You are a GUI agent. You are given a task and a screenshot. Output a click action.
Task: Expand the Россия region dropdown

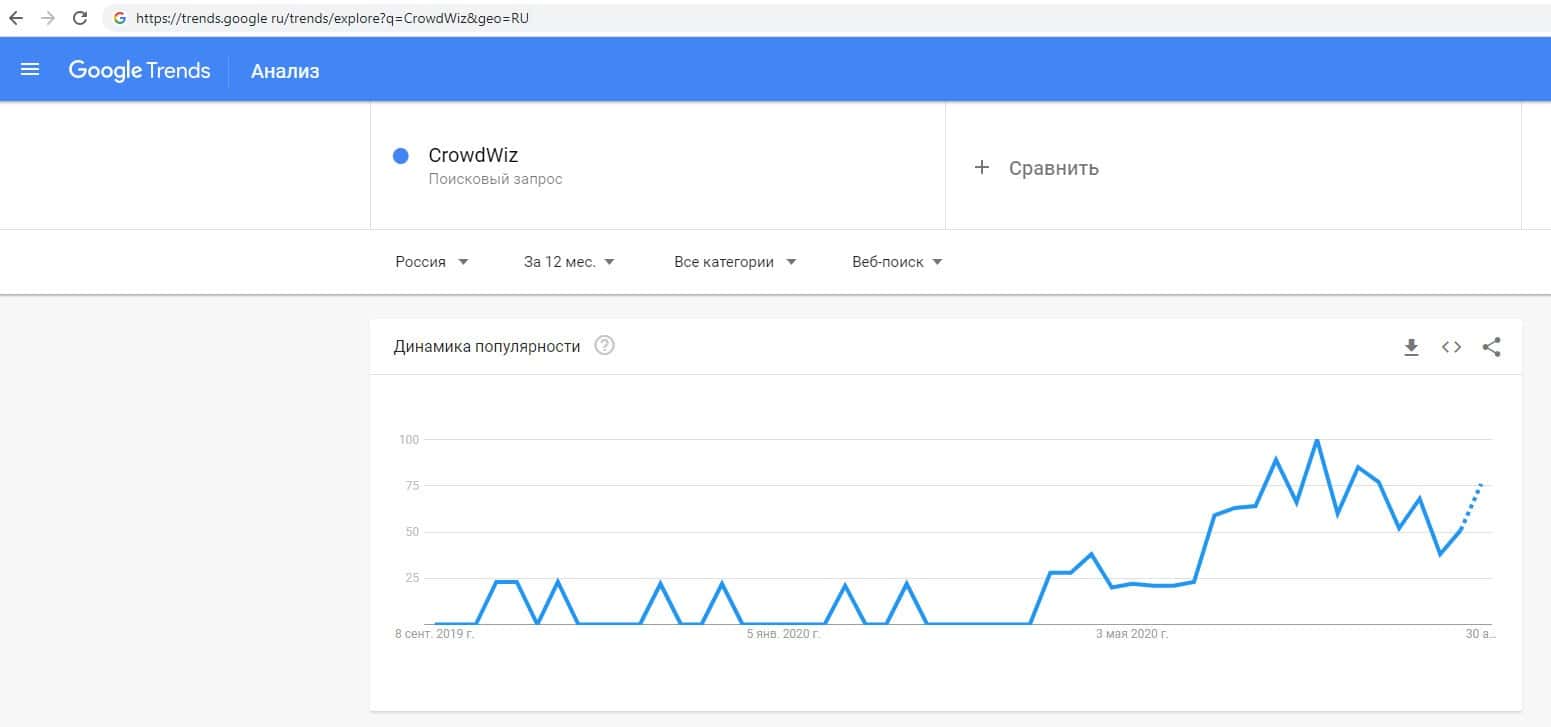click(432, 262)
